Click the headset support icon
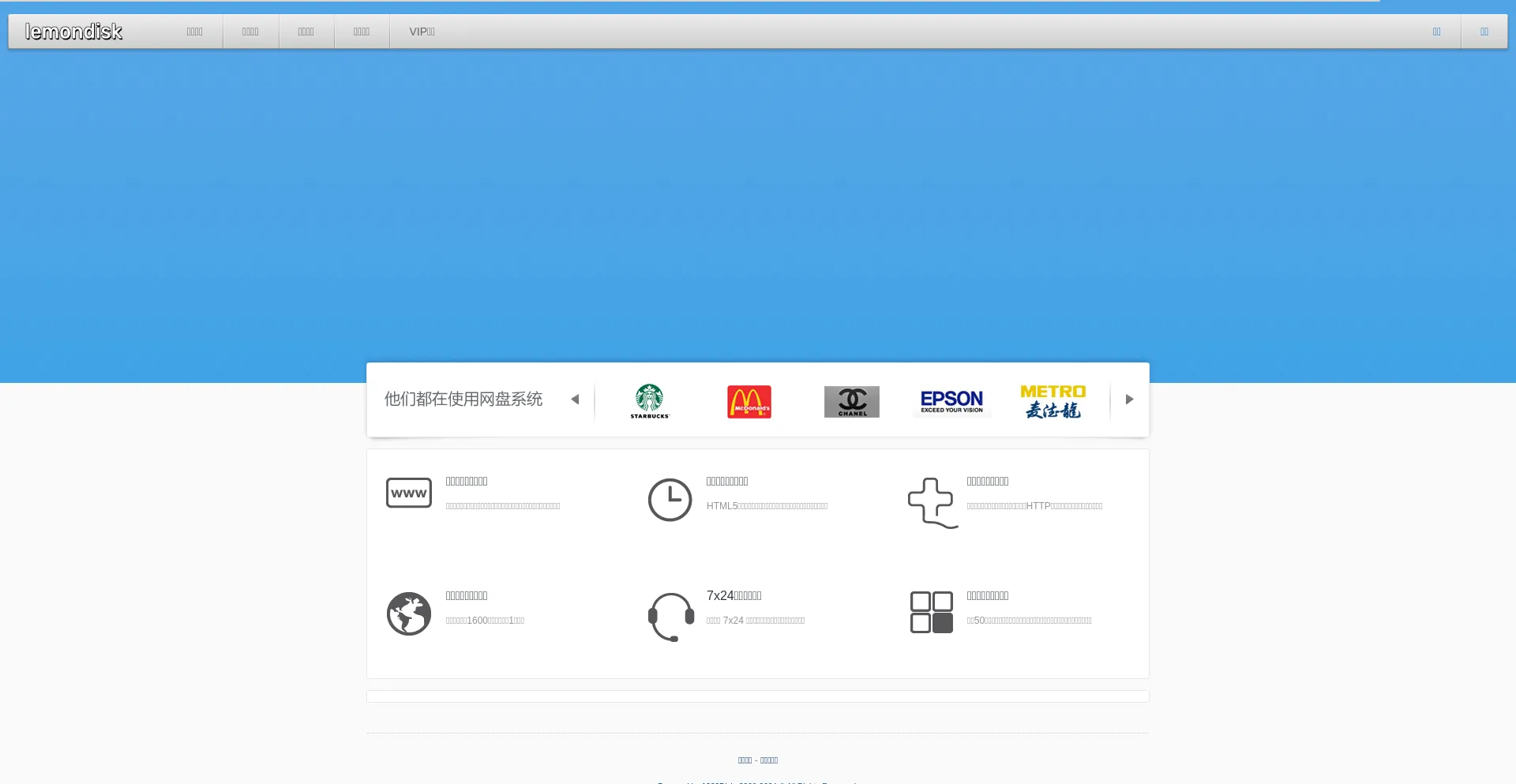 point(670,617)
